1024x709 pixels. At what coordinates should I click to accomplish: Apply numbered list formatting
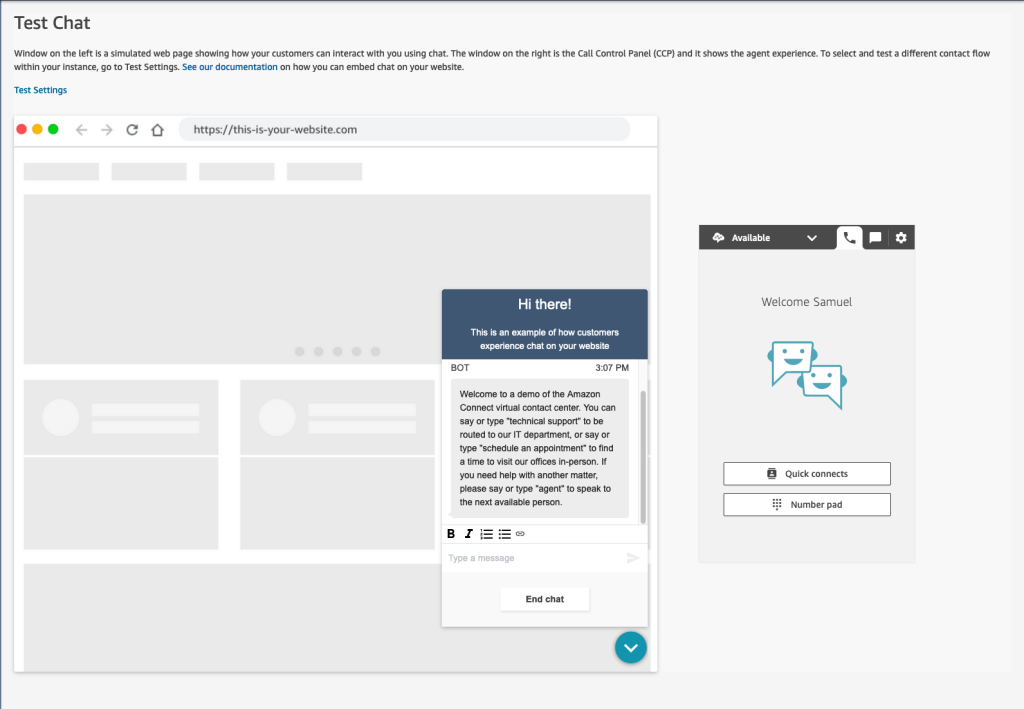click(486, 533)
